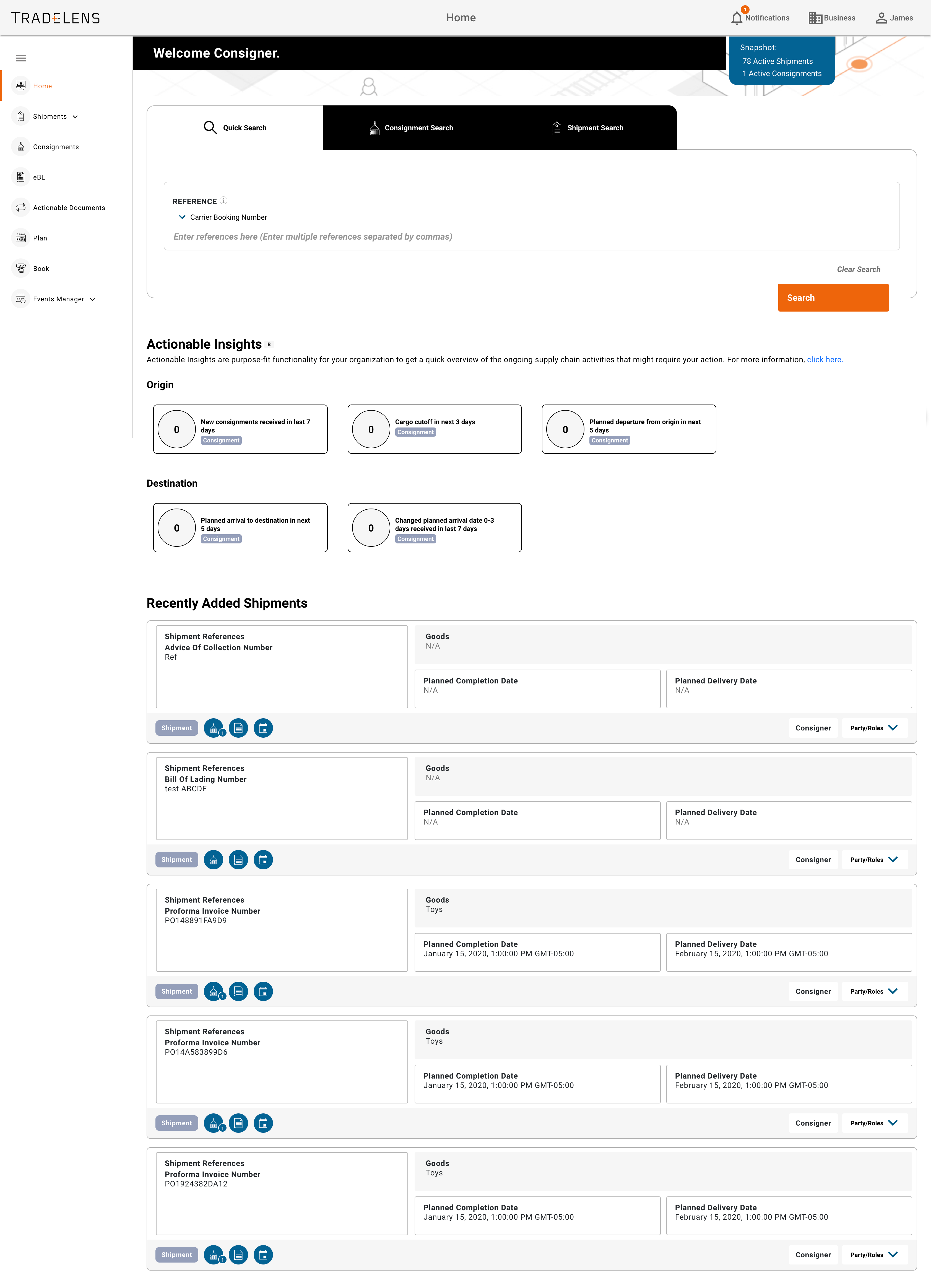
Task: Open the hamburger menu icon in sidebar
Action: (x=21, y=58)
